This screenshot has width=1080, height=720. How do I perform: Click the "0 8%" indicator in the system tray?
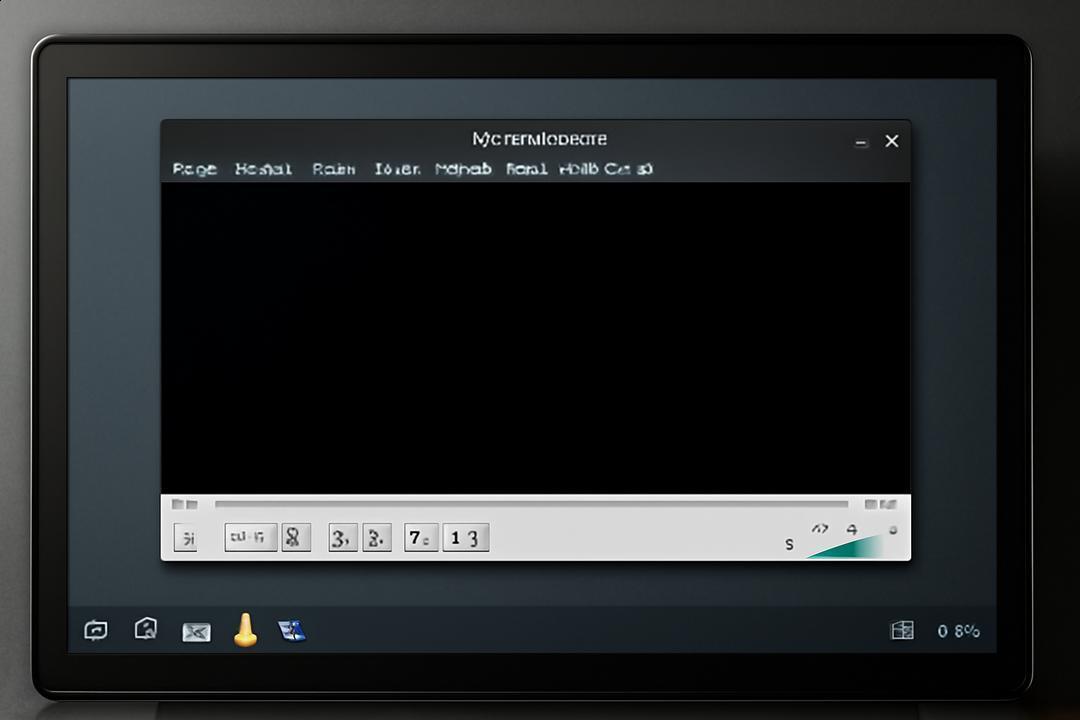(958, 630)
